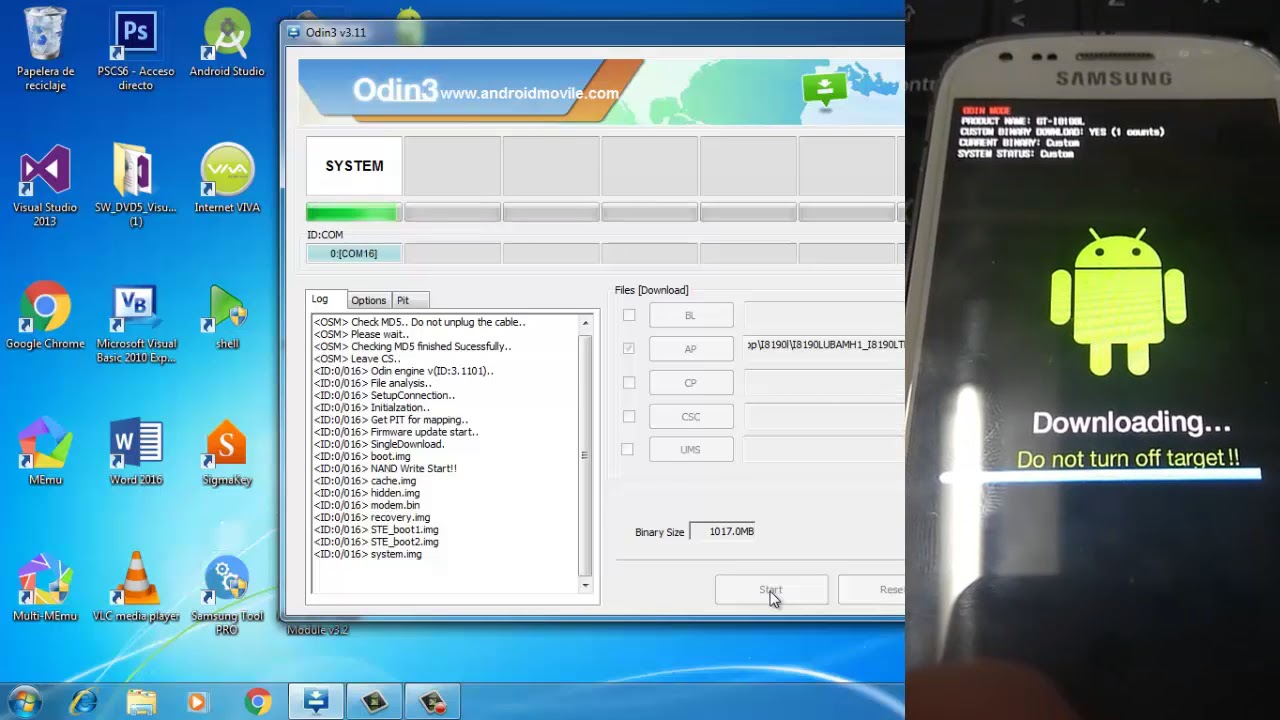Click the 'Files [Download]' group label
Screen dimensions: 1280x720
(651, 290)
